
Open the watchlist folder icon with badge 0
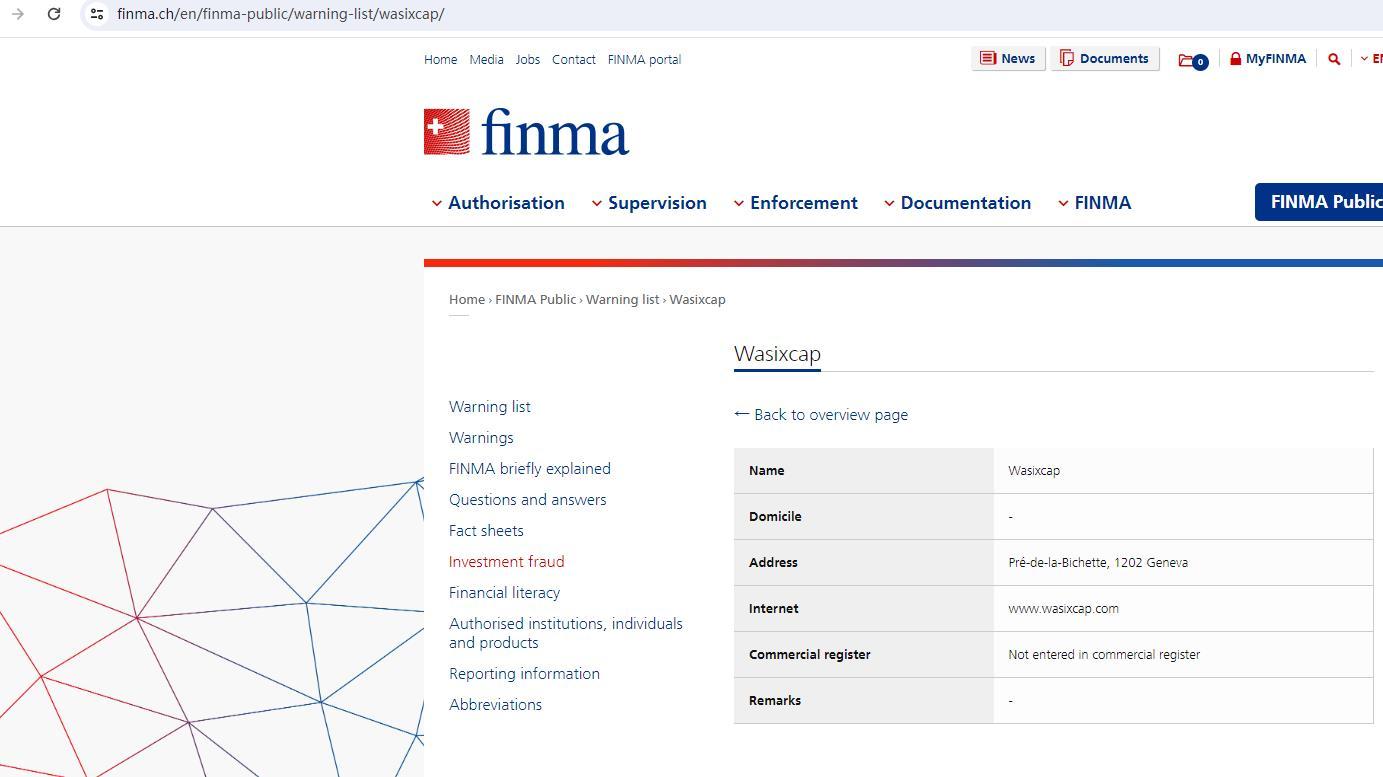pyautogui.click(x=1192, y=61)
